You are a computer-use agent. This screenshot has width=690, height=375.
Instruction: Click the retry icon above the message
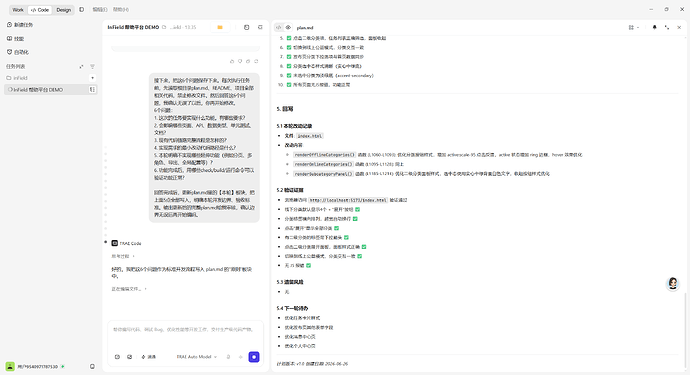[x=256, y=61]
